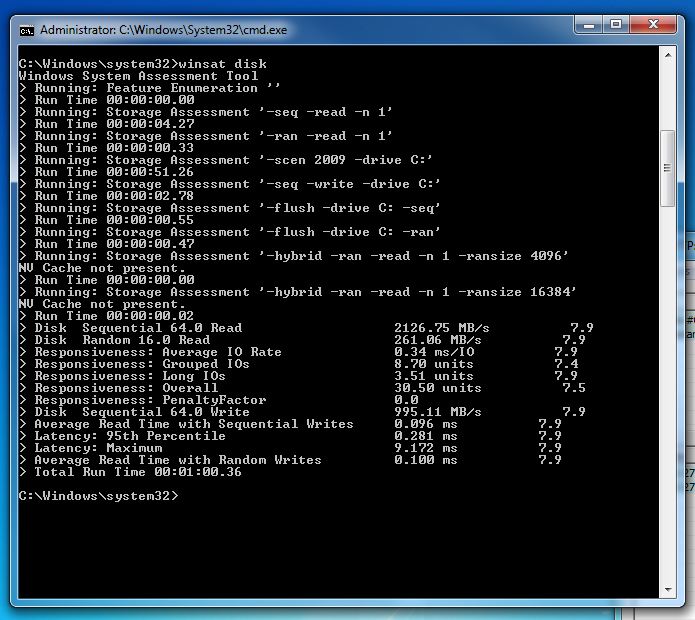Viewport: 695px width, 620px height.
Task: Click the '0.281 ms' value
Action: click(x=426, y=436)
